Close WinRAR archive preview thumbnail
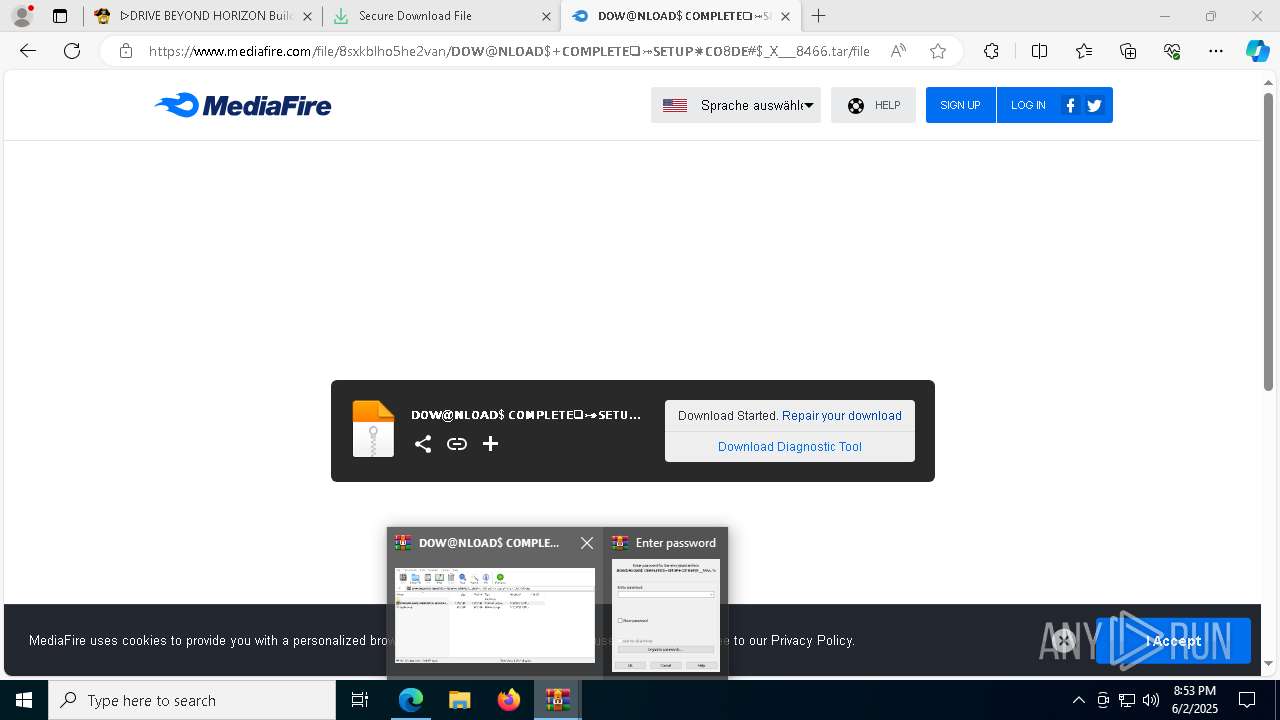The image size is (1280, 720). click(587, 543)
